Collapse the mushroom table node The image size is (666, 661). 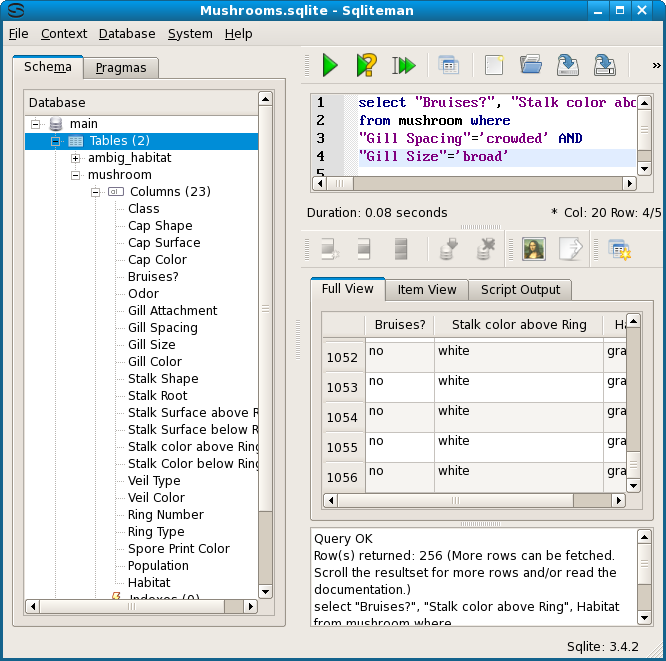click(x=75, y=175)
